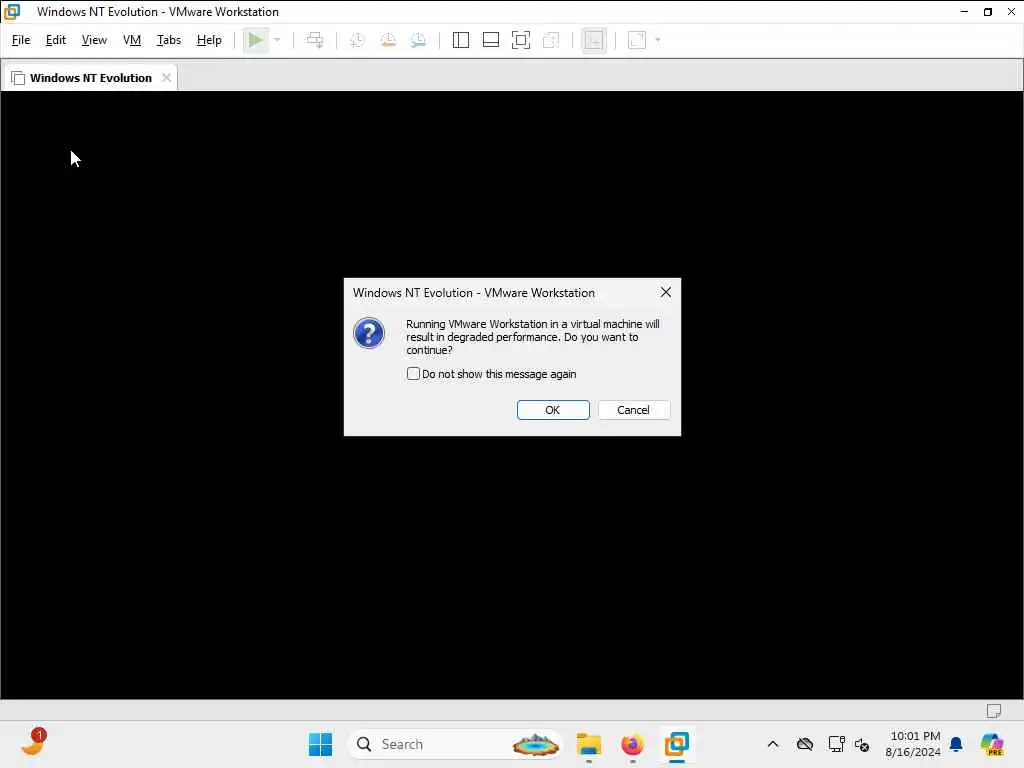1024x768 pixels.
Task: Restore down the VMware Workstation window
Action: (x=987, y=12)
